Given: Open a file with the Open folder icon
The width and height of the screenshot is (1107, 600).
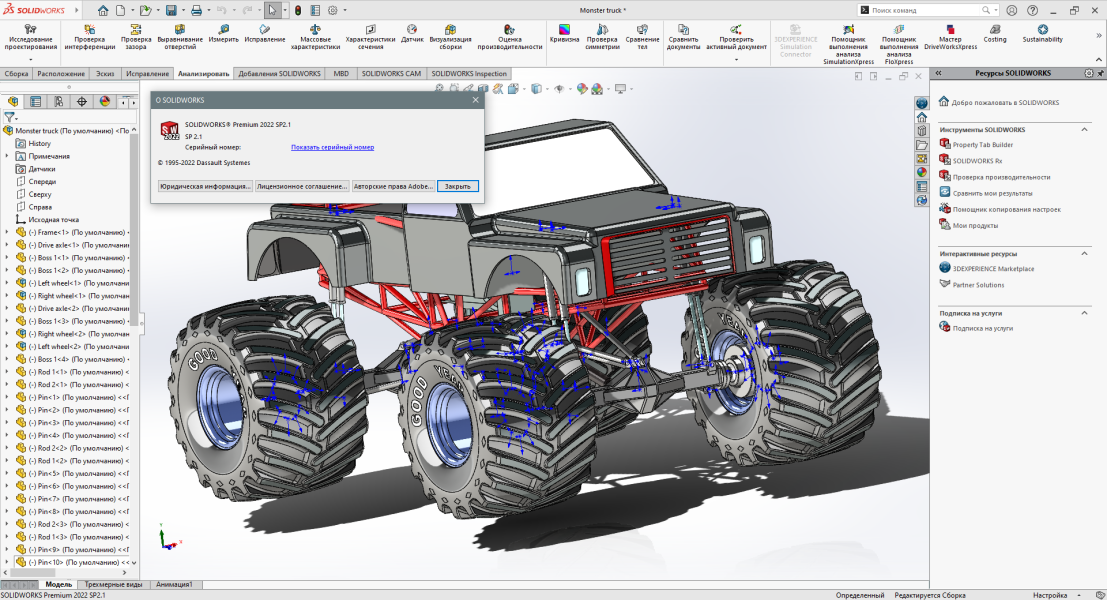Looking at the screenshot, I should pyautogui.click(x=145, y=11).
